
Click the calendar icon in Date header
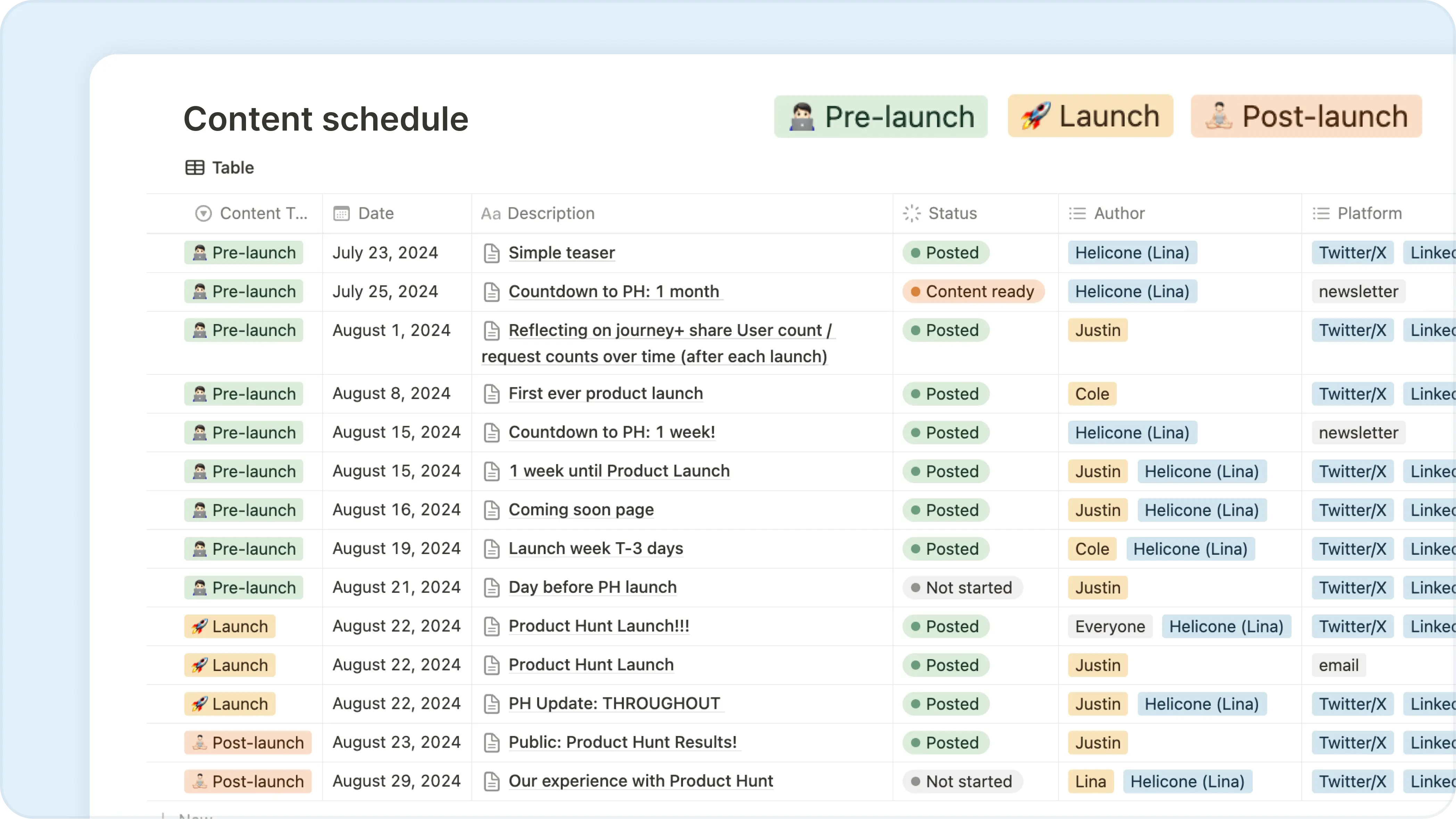pyautogui.click(x=342, y=214)
